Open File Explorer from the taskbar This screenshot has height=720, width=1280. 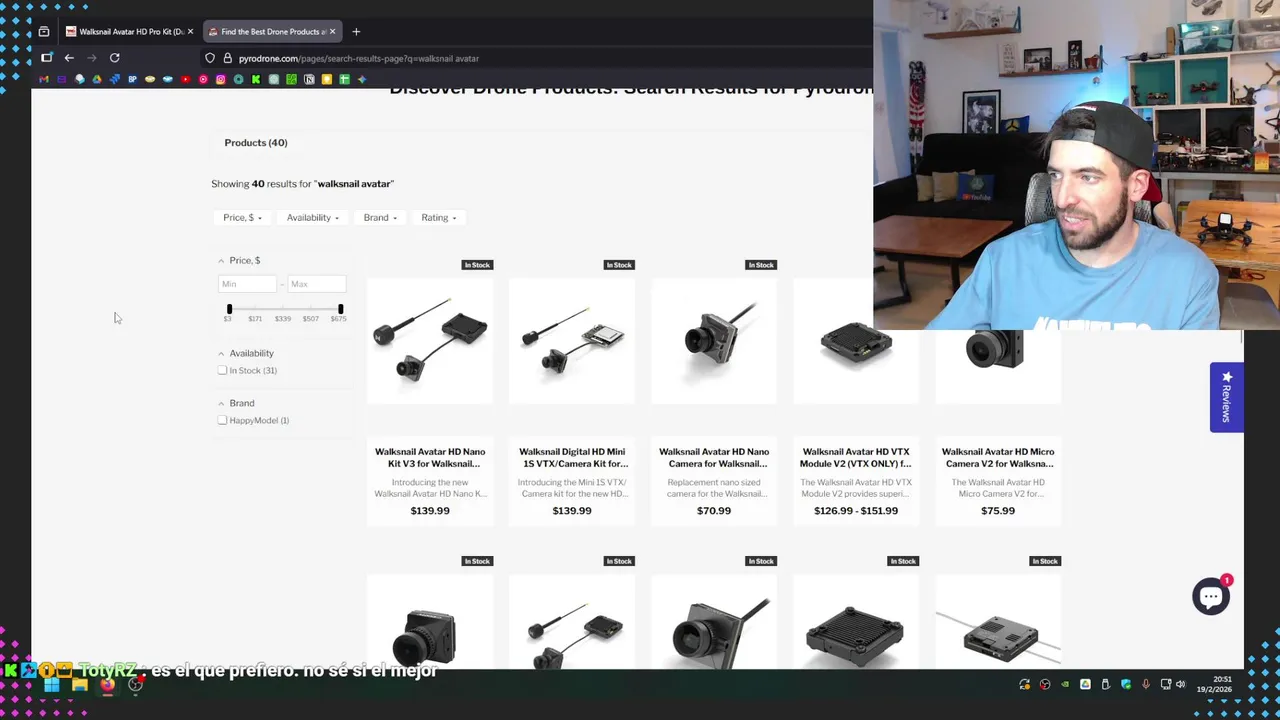tap(80, 685)
